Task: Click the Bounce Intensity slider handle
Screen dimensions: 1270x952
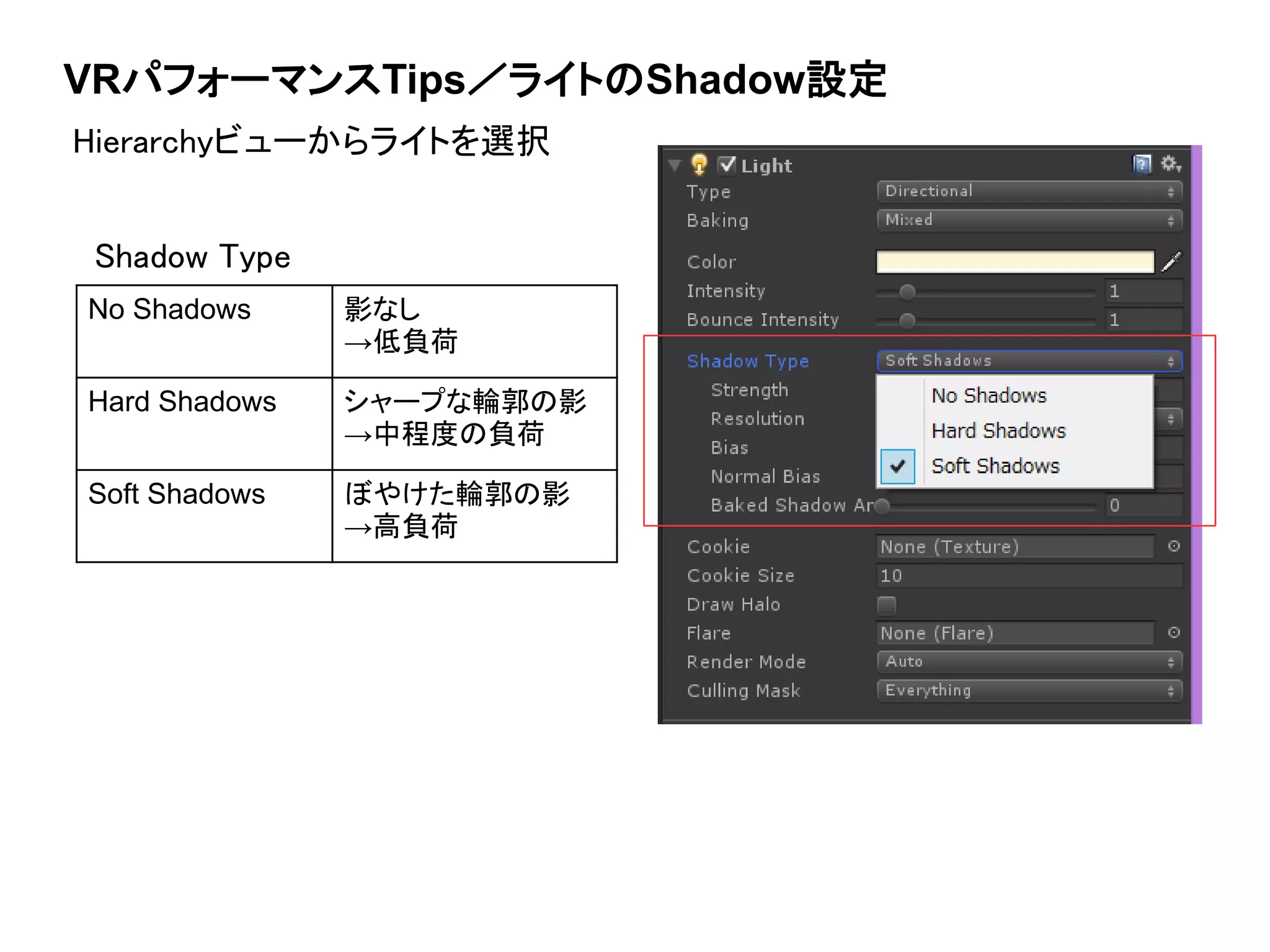Action: point(907,320)
